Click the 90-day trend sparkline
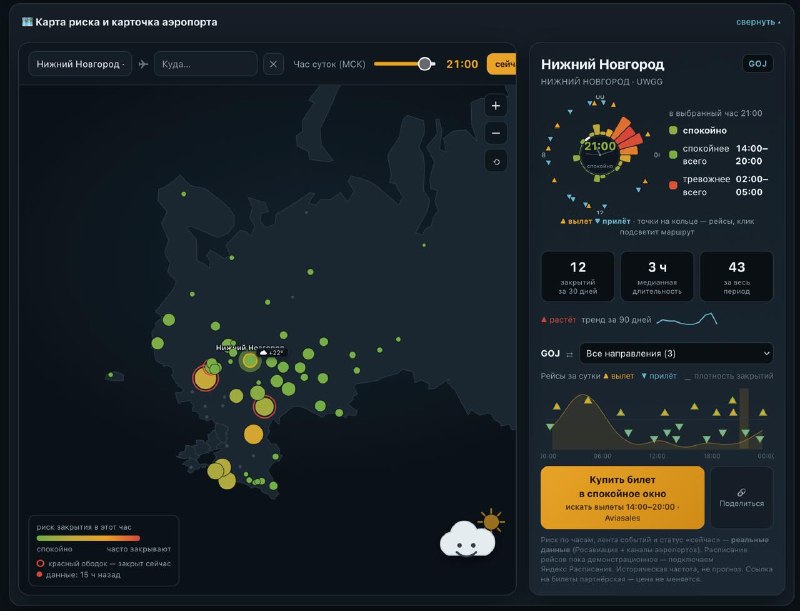The width and height of the screenshot is (800, 611). pos(687,319)
